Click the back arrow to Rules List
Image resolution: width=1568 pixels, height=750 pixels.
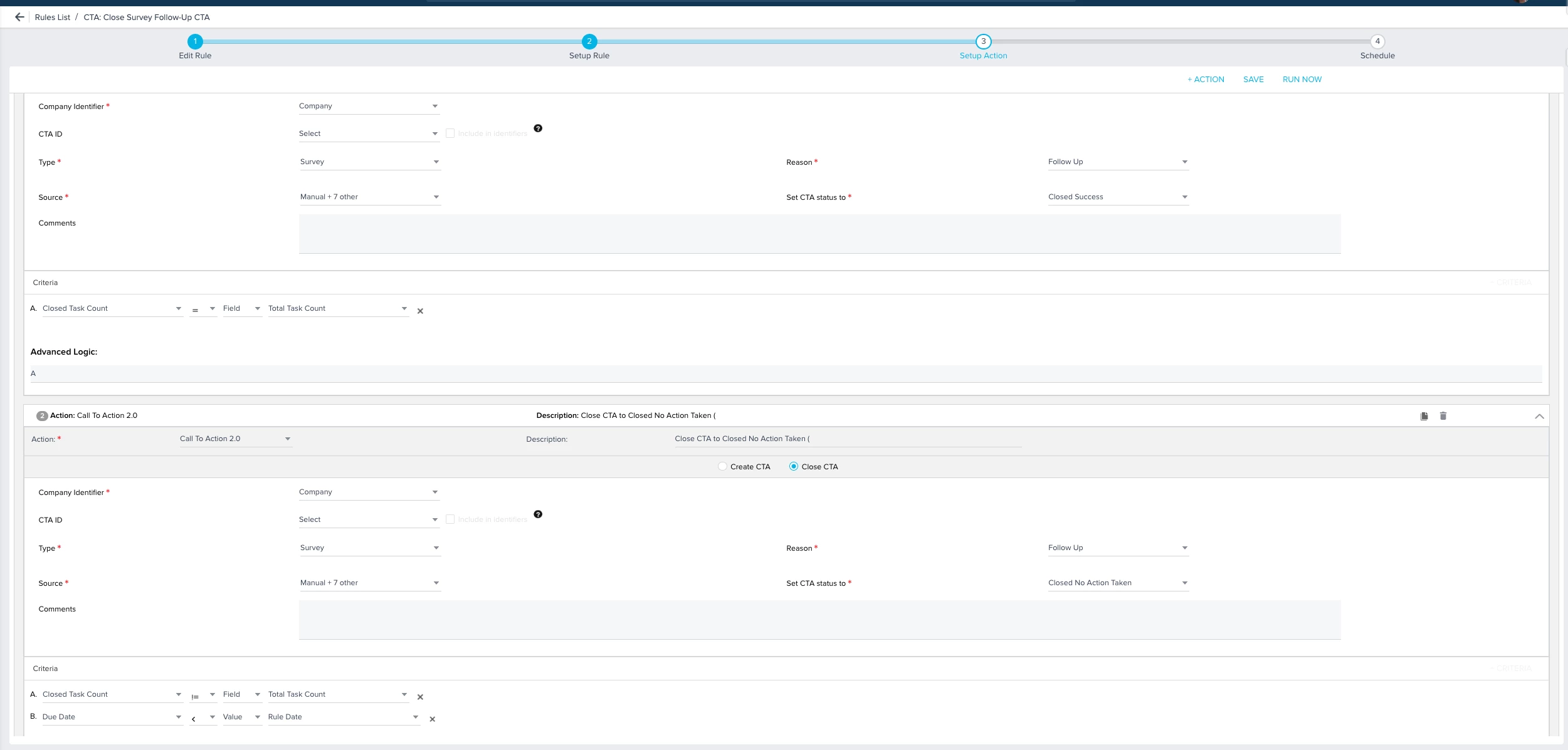point(19,17)
